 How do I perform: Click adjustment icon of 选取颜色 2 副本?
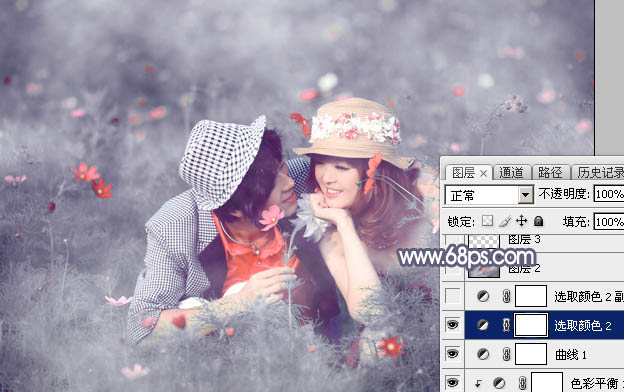[x=483, y=296]
